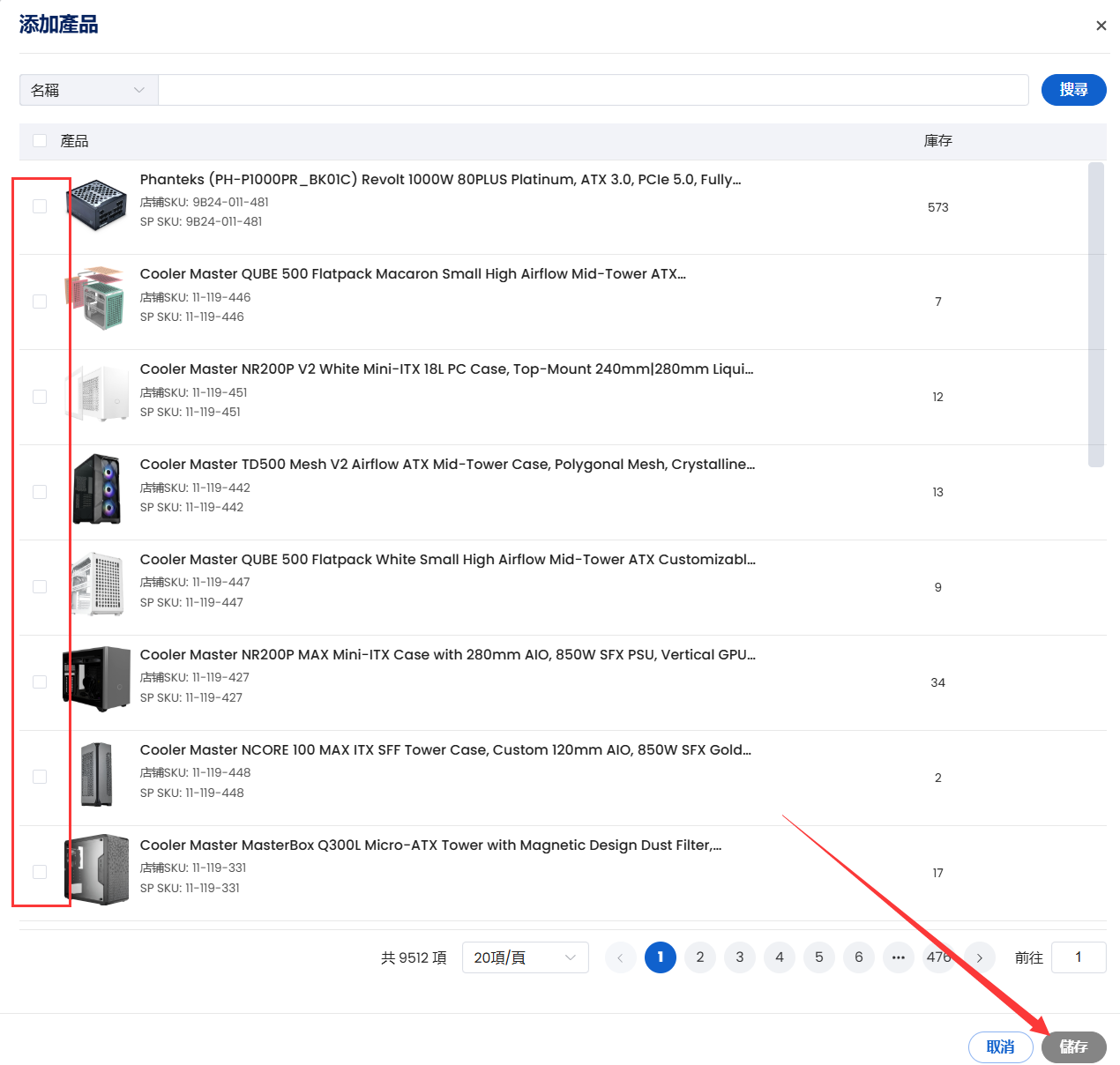Open the 20項/頁 page size dropdown

[x=526, y=957]
